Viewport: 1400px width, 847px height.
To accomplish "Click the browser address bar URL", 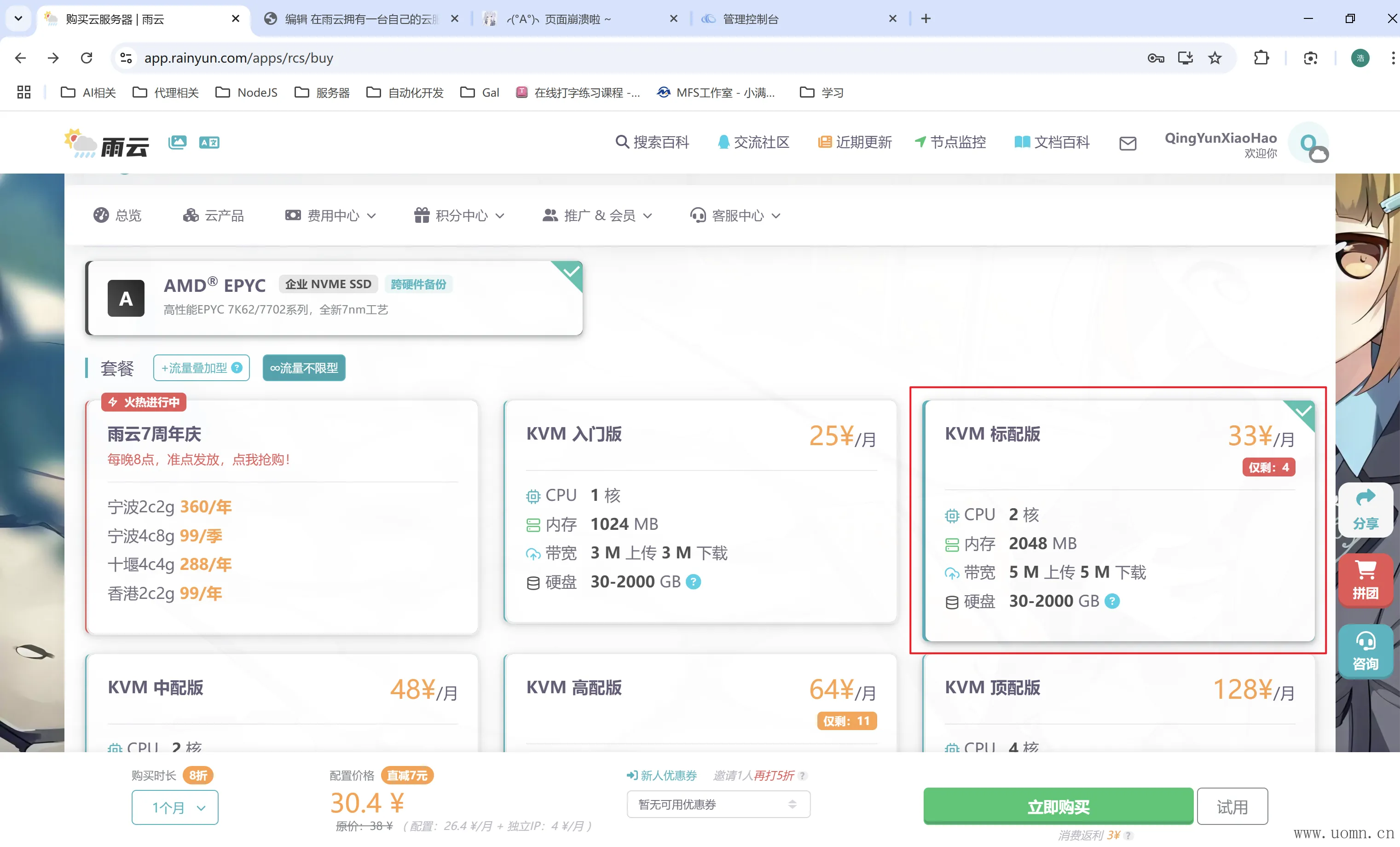I will pyautogui.click(x=239, y=58).
